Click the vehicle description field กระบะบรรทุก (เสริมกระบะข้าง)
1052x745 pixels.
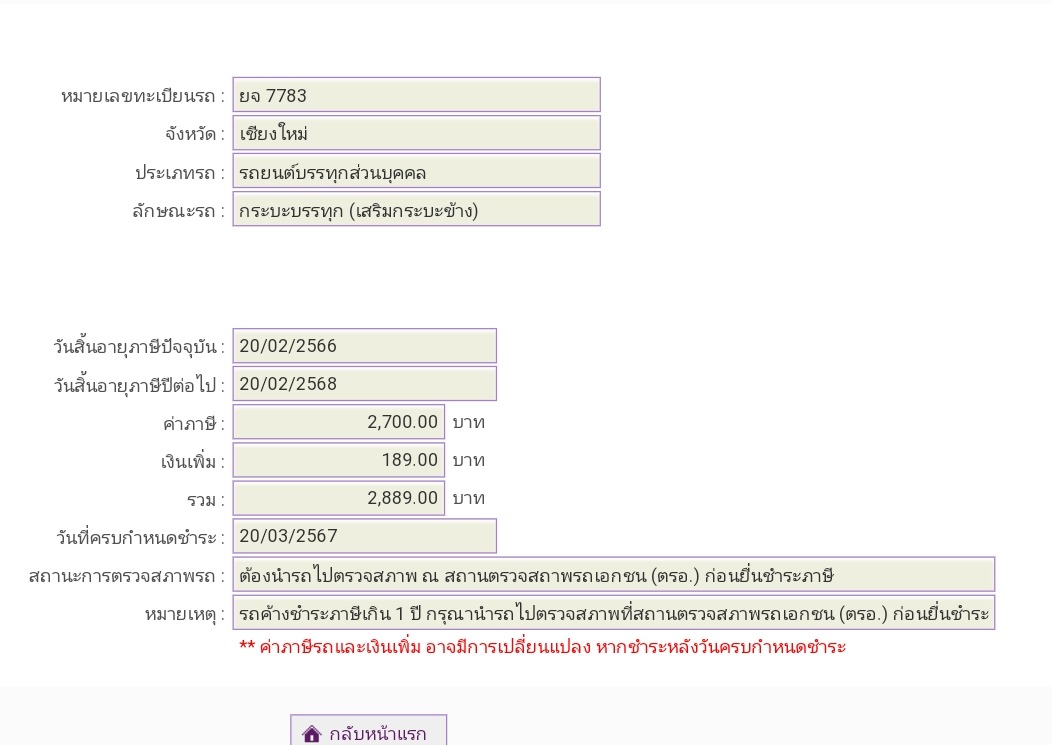(416, 209)
